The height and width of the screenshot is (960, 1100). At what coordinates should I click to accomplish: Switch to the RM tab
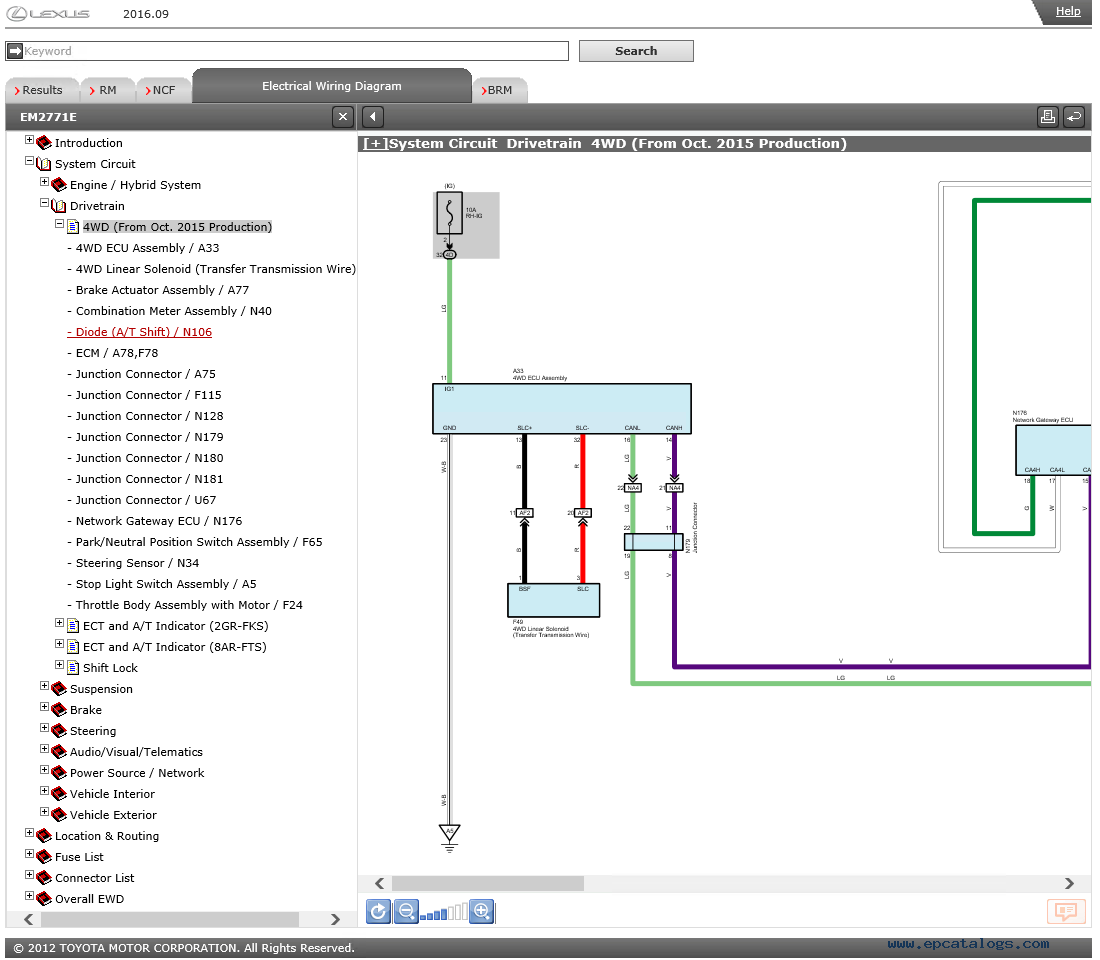tap(107, 90)
